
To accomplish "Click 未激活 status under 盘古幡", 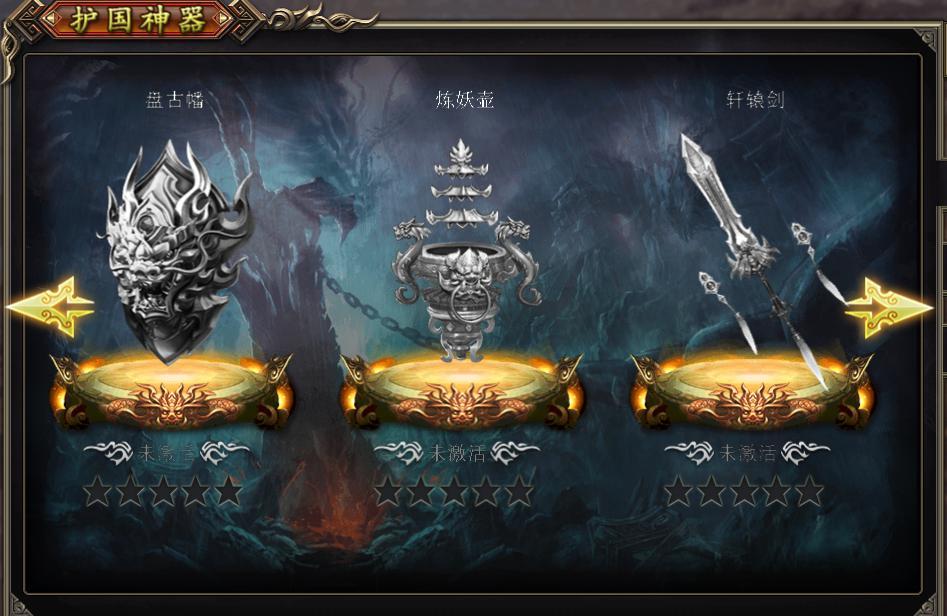I will 167,453.
